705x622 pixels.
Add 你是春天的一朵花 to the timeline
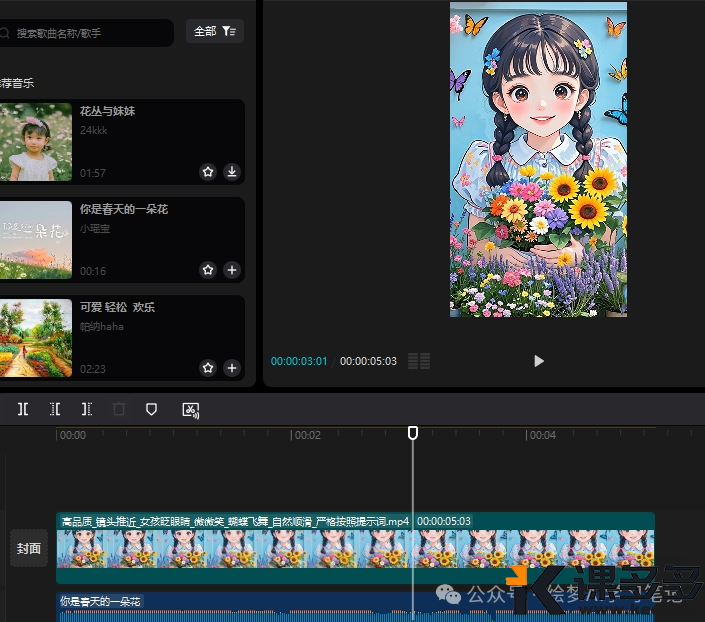click(x=232, y=270)
